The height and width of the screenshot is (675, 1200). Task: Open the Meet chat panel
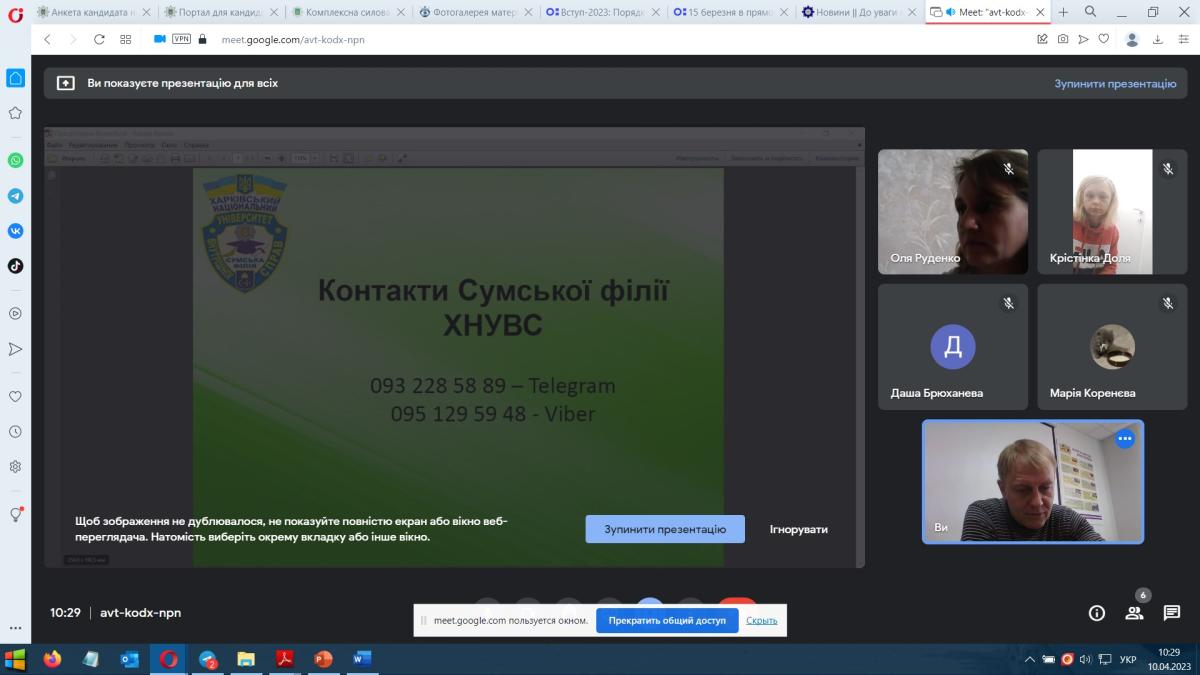pyautogui.click(x=1171, y=613)
